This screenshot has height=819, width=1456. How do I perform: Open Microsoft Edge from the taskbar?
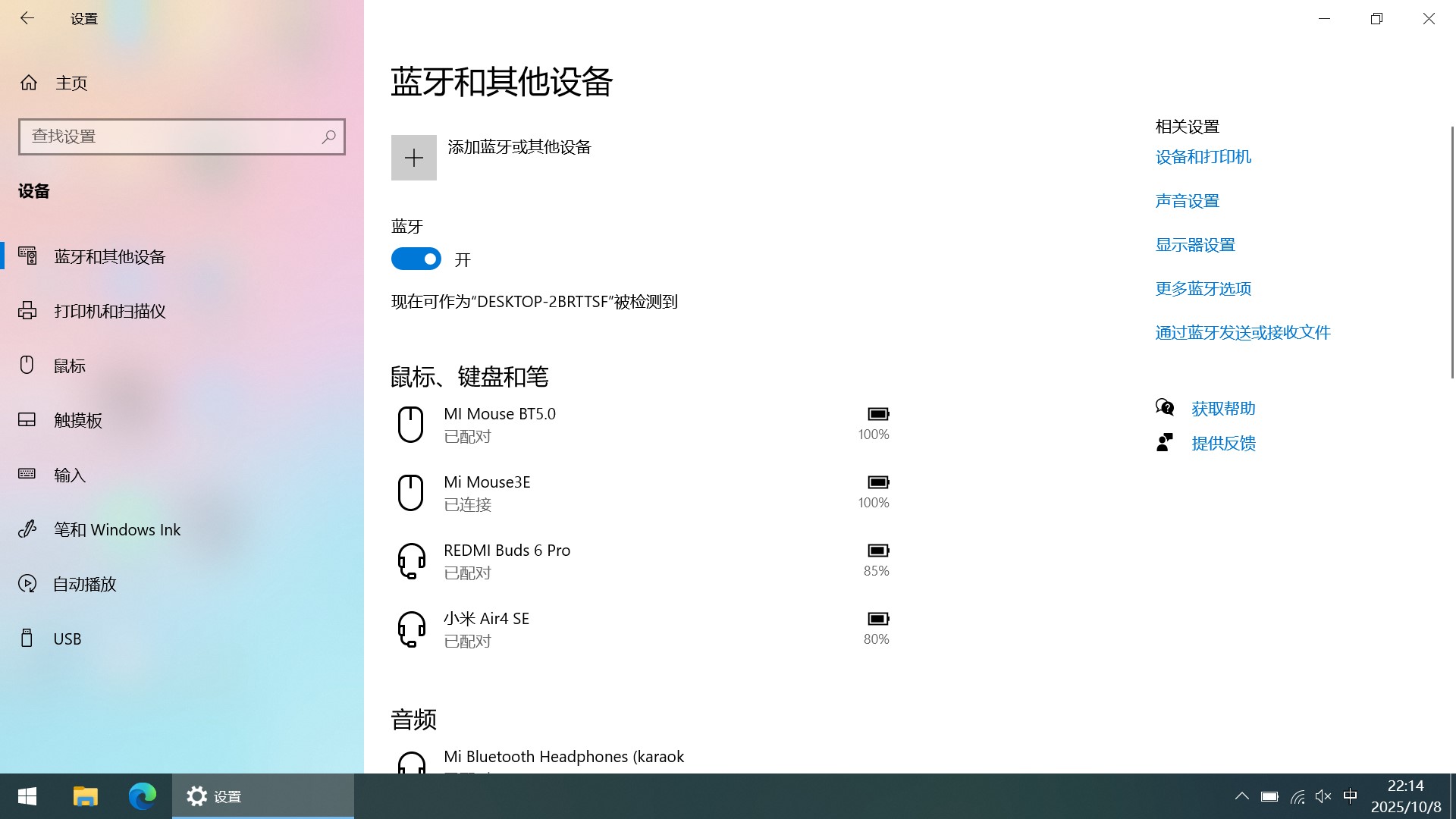point(142,796)
